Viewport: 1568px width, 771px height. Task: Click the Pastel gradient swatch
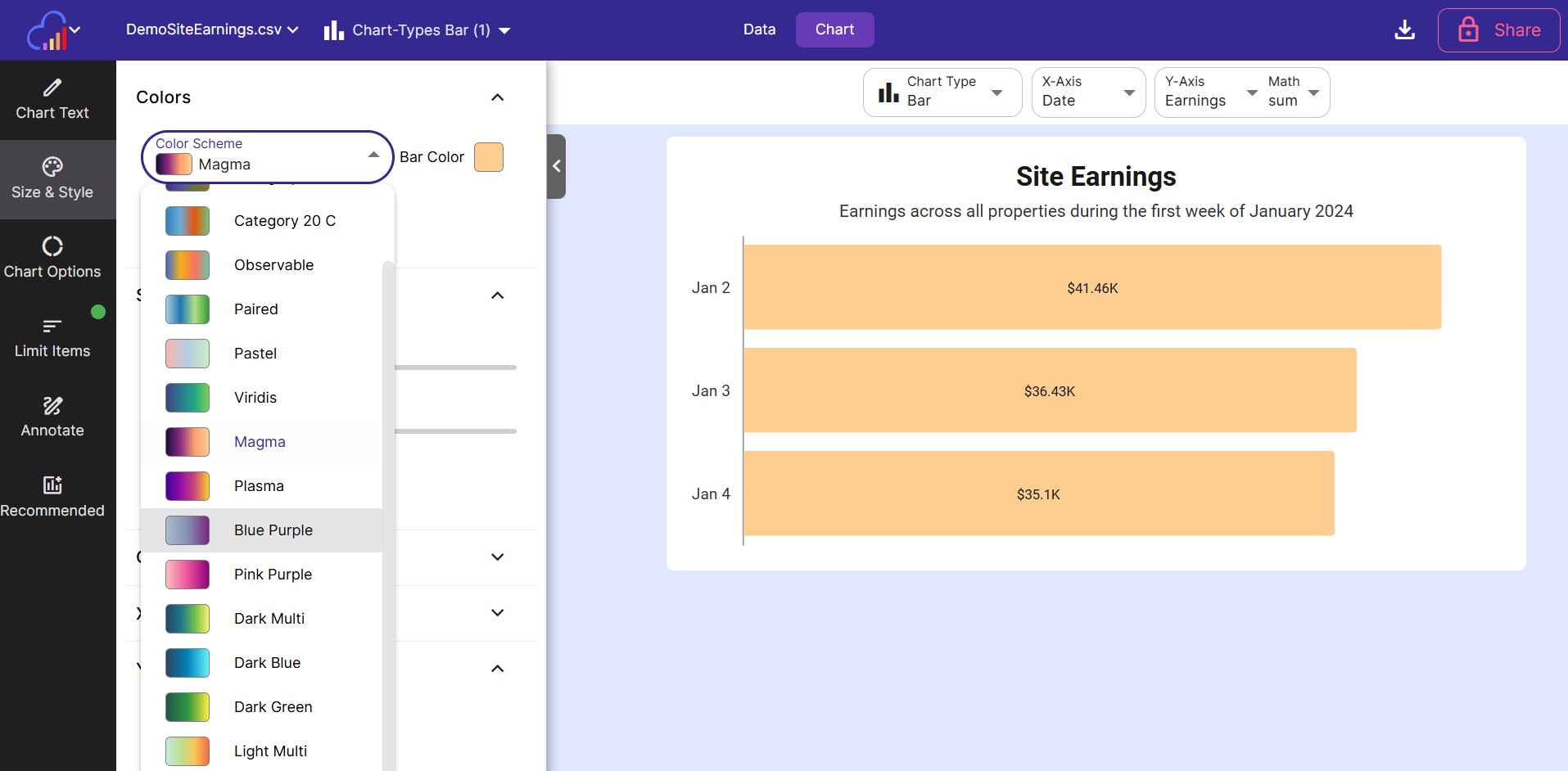(188, 354)
